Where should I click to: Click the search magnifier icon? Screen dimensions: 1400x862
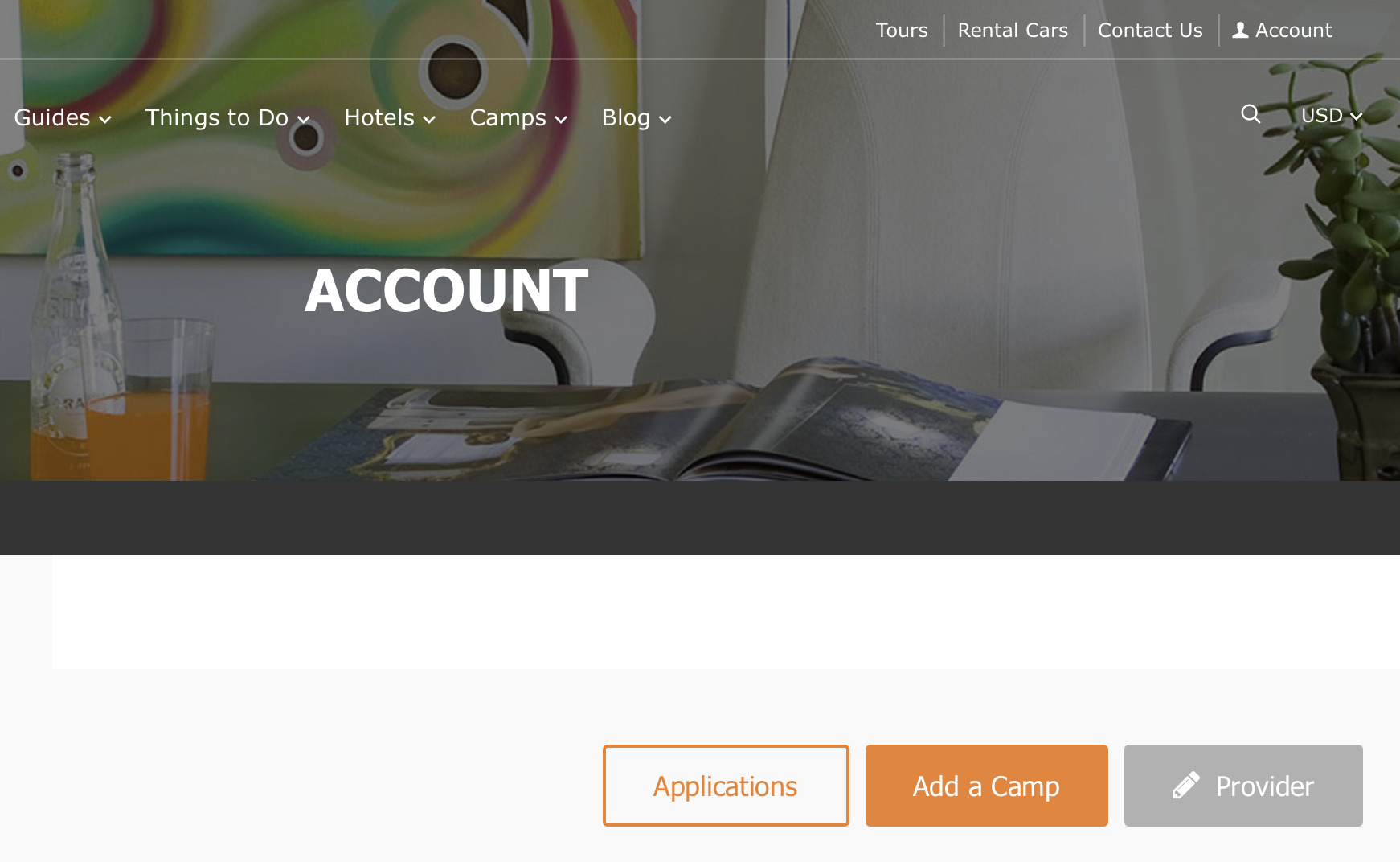(1251, 114)
